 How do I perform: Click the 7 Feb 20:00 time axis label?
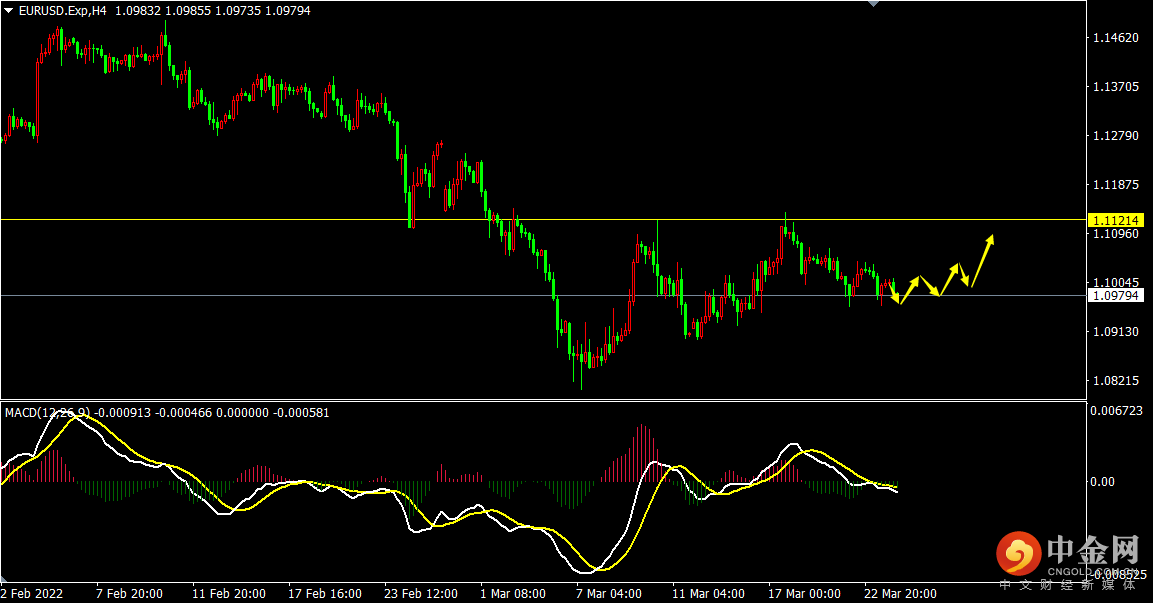[x=129, y=593]
